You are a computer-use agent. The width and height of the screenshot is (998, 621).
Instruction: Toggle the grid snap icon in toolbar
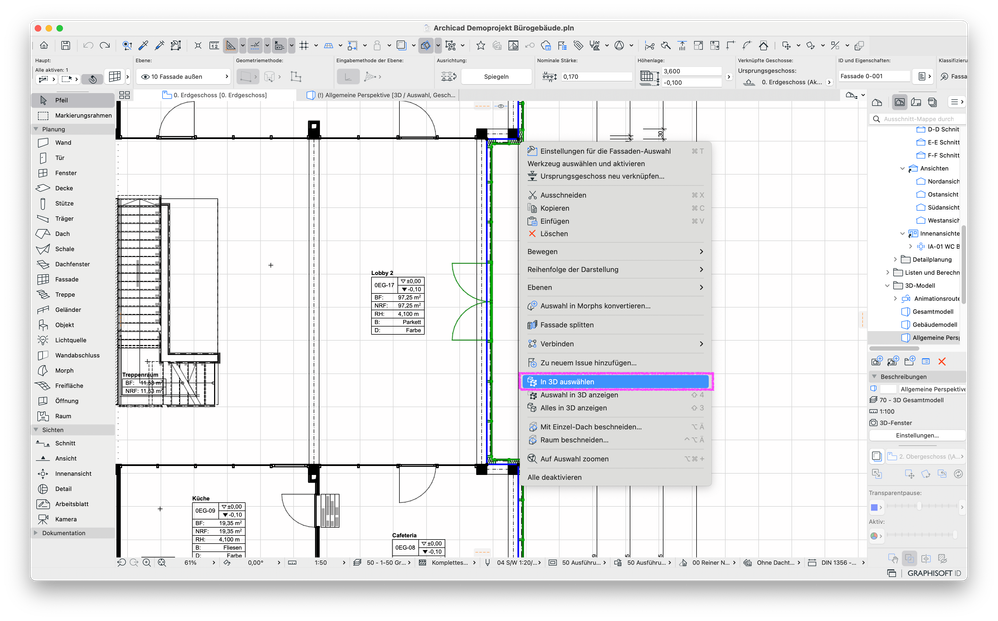pyautogui.click(x=304, y=46)
